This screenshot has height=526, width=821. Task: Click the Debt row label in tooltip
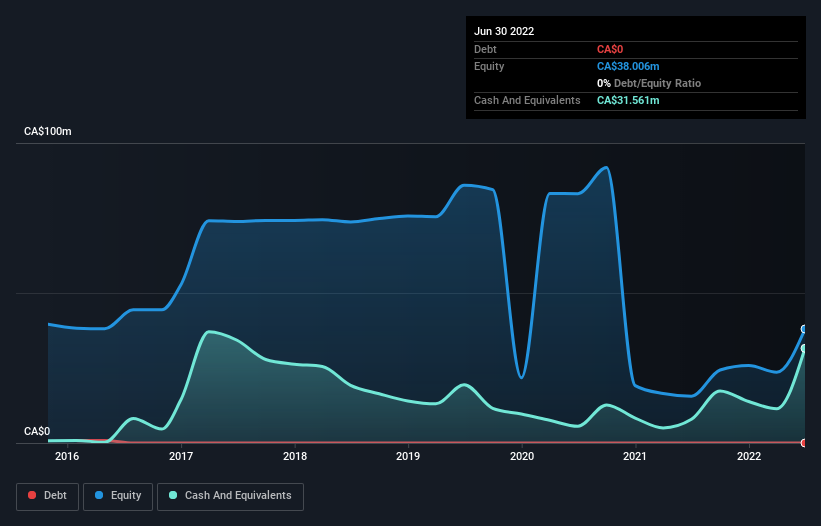click(x=485, y=49)
